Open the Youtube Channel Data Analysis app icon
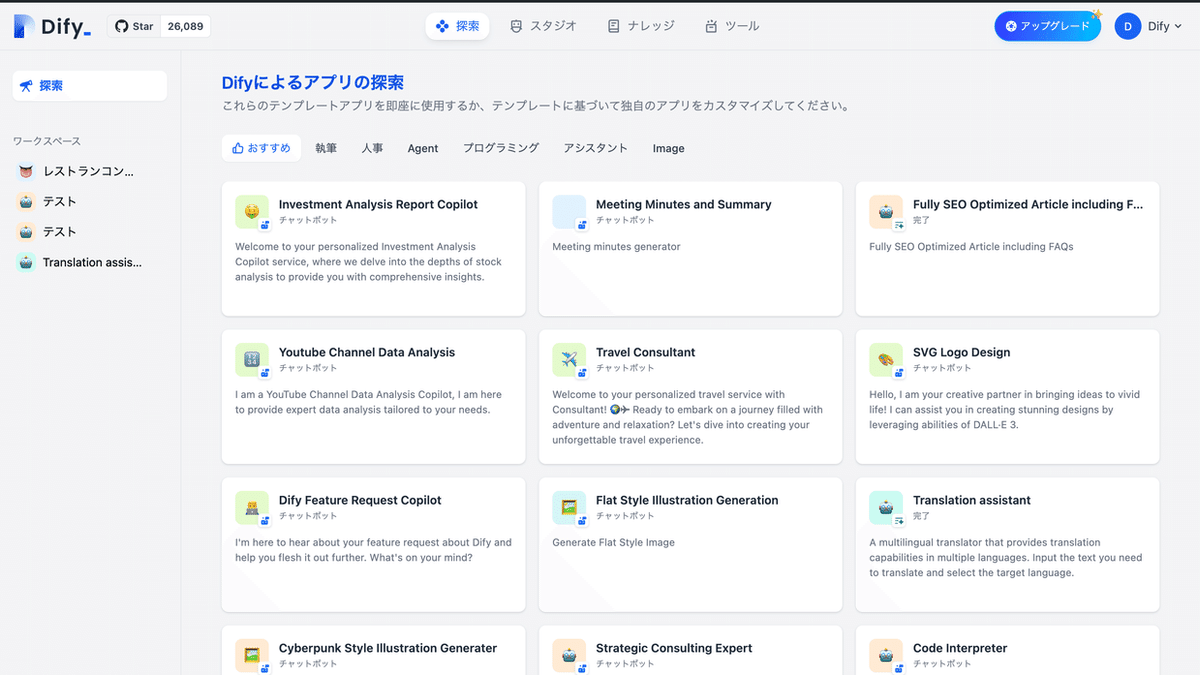The height and width of the screenshot is (675, 1200). click(x=251, y=360)
